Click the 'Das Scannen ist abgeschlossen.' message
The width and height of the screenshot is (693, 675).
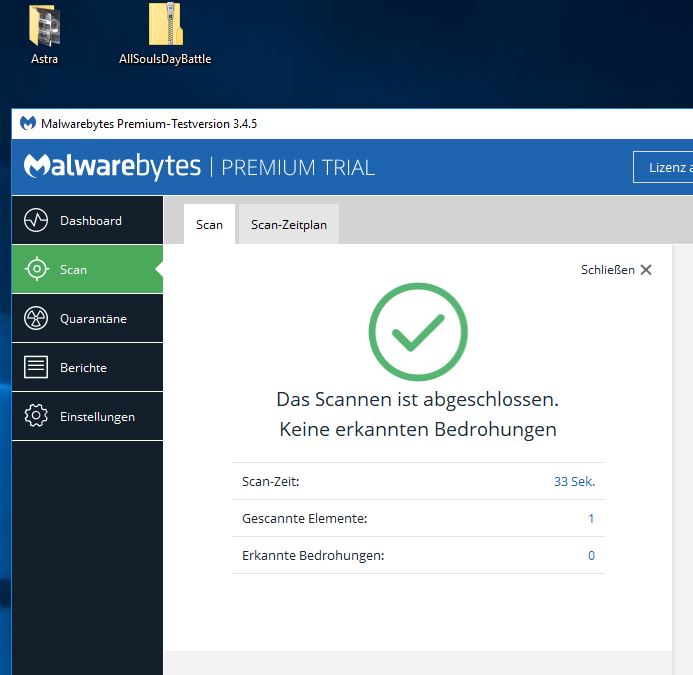418,400
